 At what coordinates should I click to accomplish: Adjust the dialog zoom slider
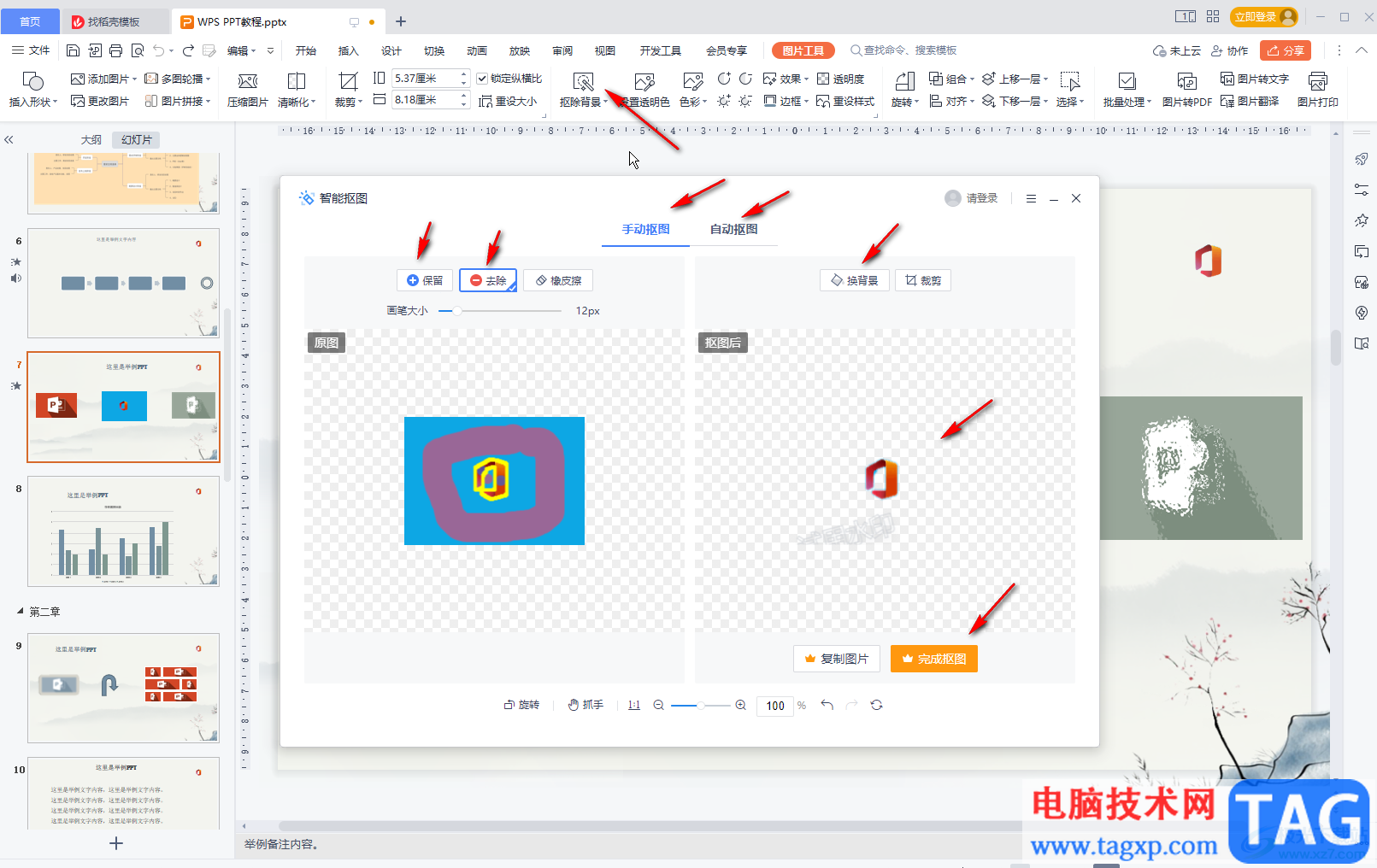pos(700,705)
